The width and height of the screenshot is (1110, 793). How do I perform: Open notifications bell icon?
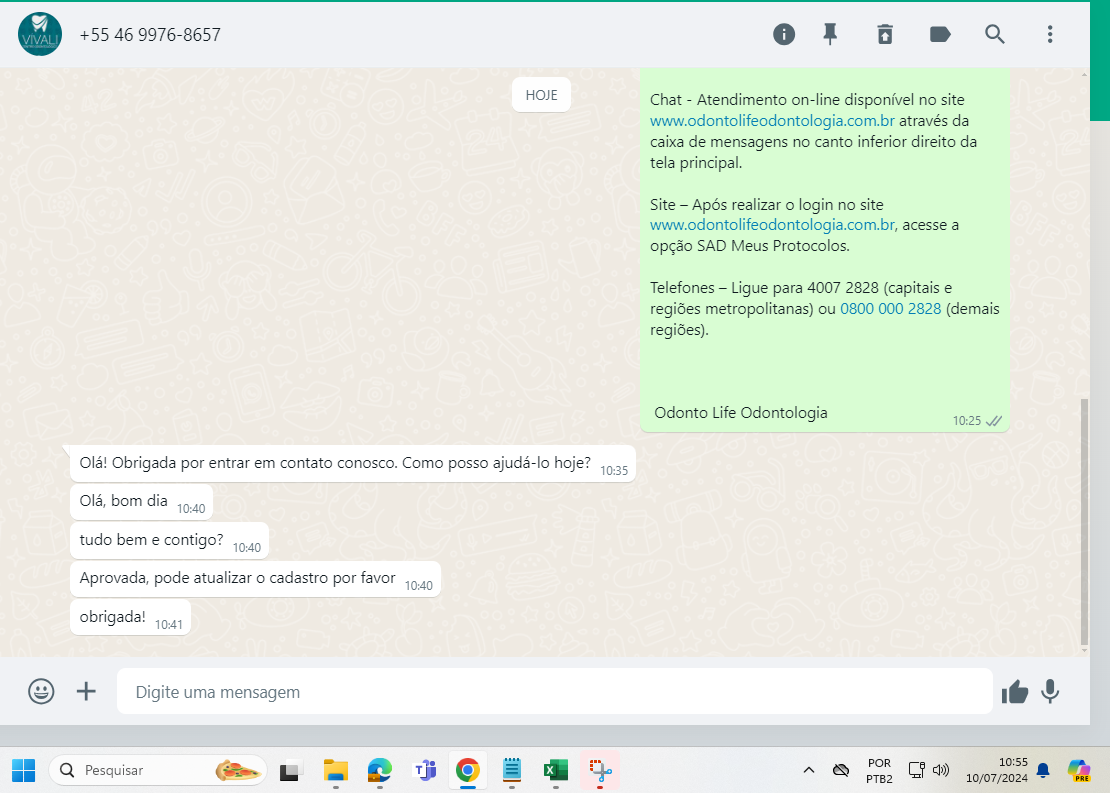tap(1043, 770)
